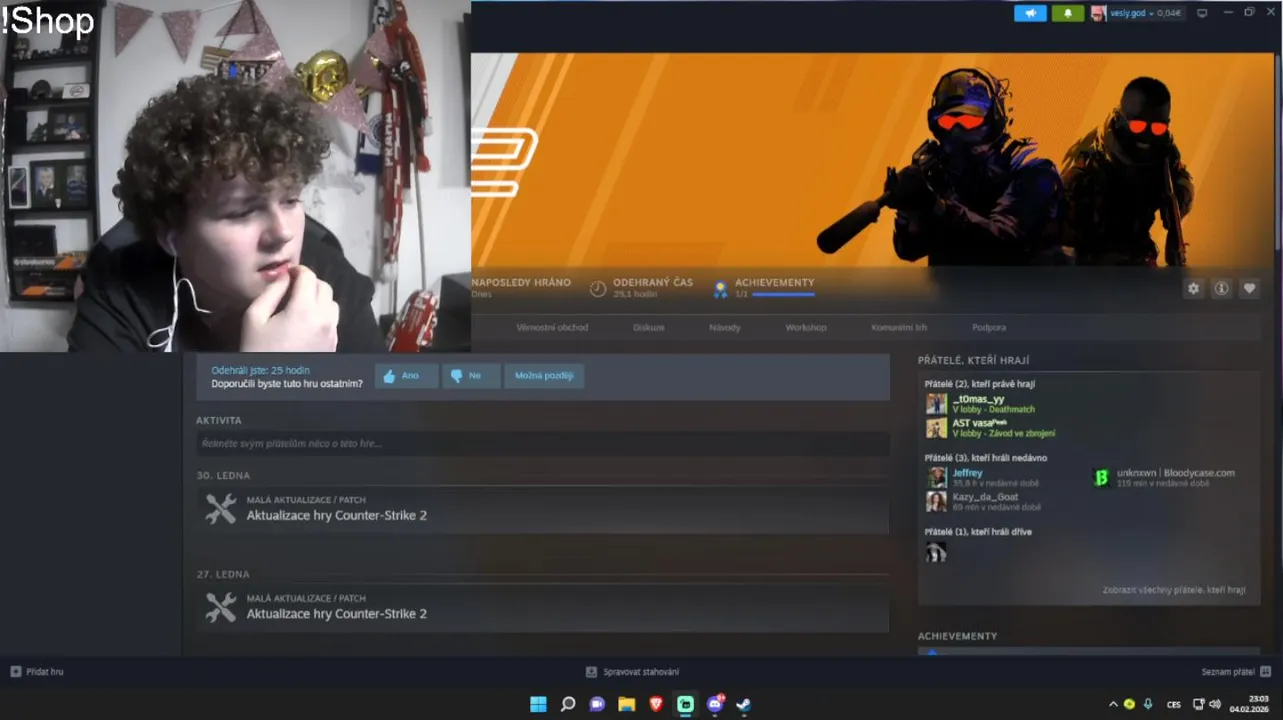Expand the hidden system tray icons chevron

[1113, 704]
